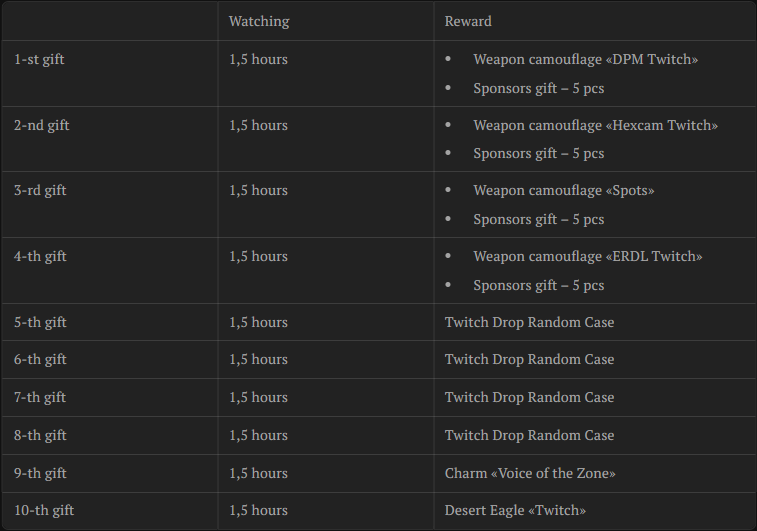Viewport: 757px width, 531px height.
Task: Click the "1,5 hours" cell for 9-th gift
Action: [258, 474]
